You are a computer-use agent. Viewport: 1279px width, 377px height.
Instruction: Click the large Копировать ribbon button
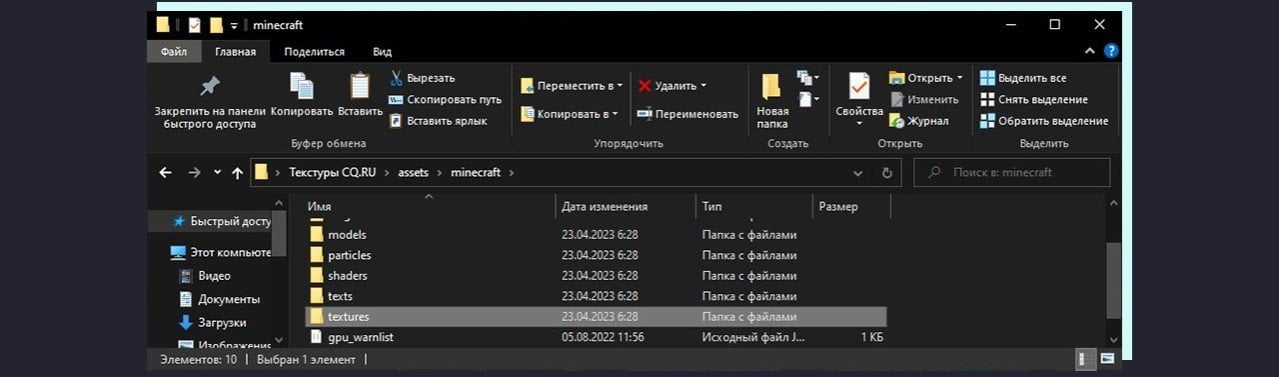click(301, 96)
